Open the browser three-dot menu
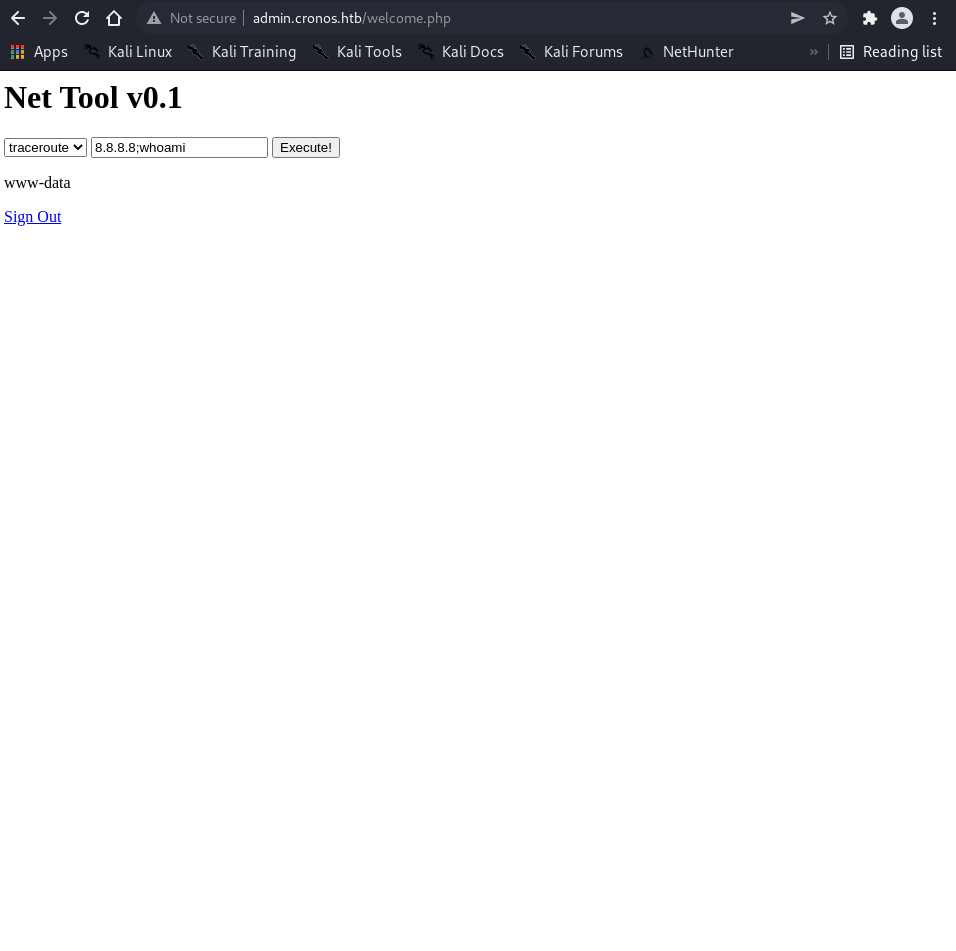Screen dimensions: 956x951 (x=934, y=18)
